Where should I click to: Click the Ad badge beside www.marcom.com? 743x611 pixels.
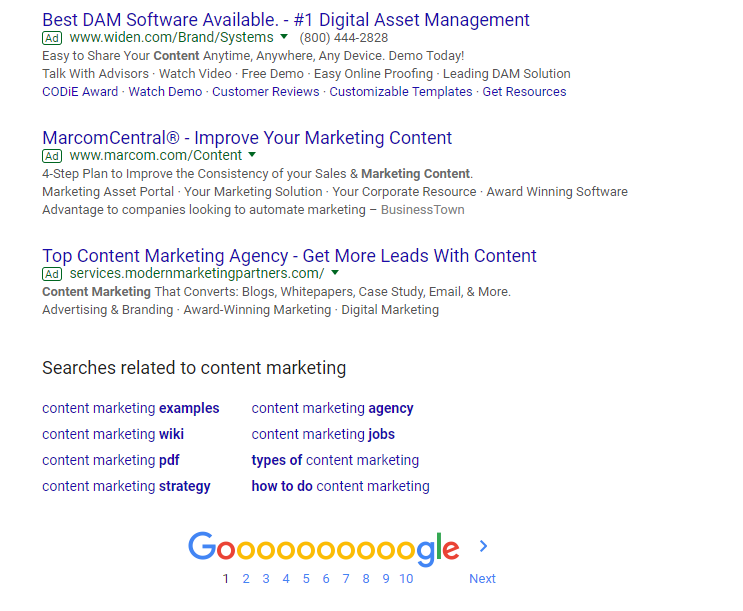coord(52,156)
